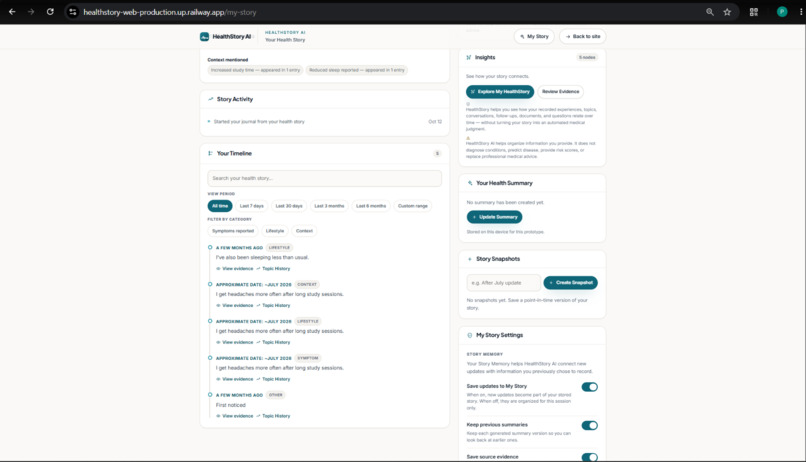This screenshot has height=462, width=806.
Task: Open site information icon in address bar
Action: [x=72, y=12]
